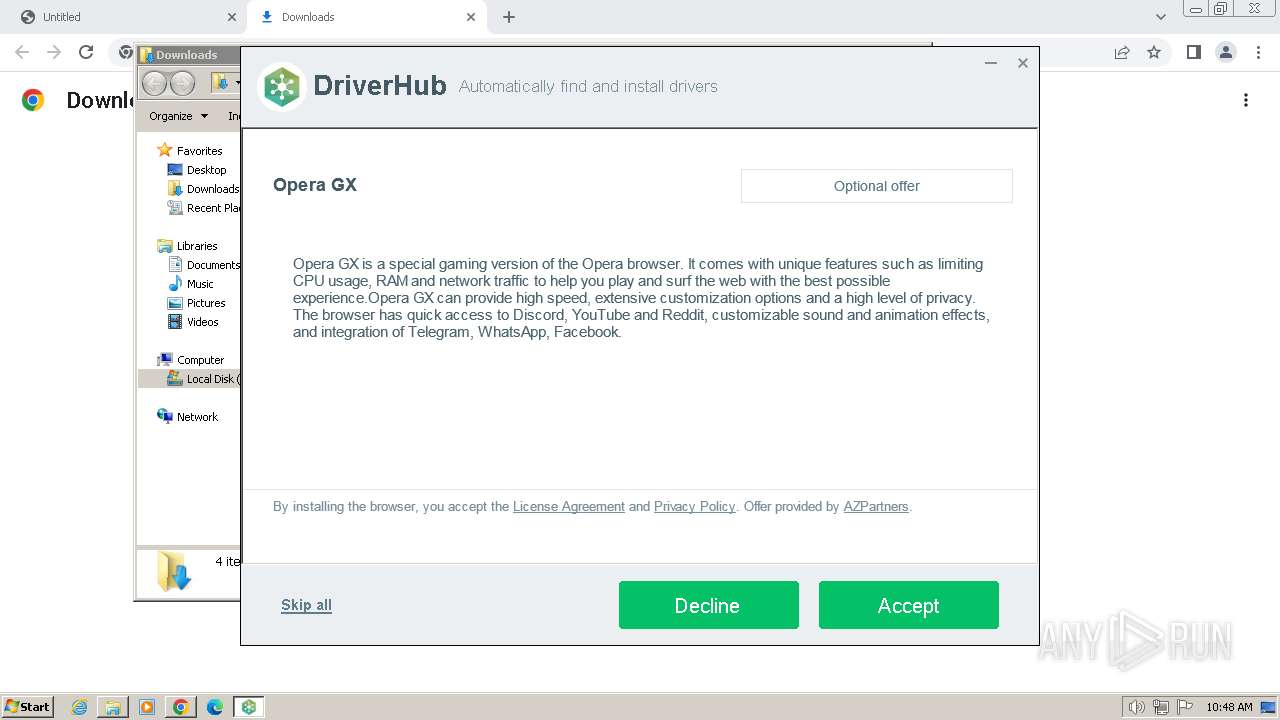Viewport: 1280px width, 720px height.
Task: Click Explorer forward navigation button
Action: coord(182,83)
